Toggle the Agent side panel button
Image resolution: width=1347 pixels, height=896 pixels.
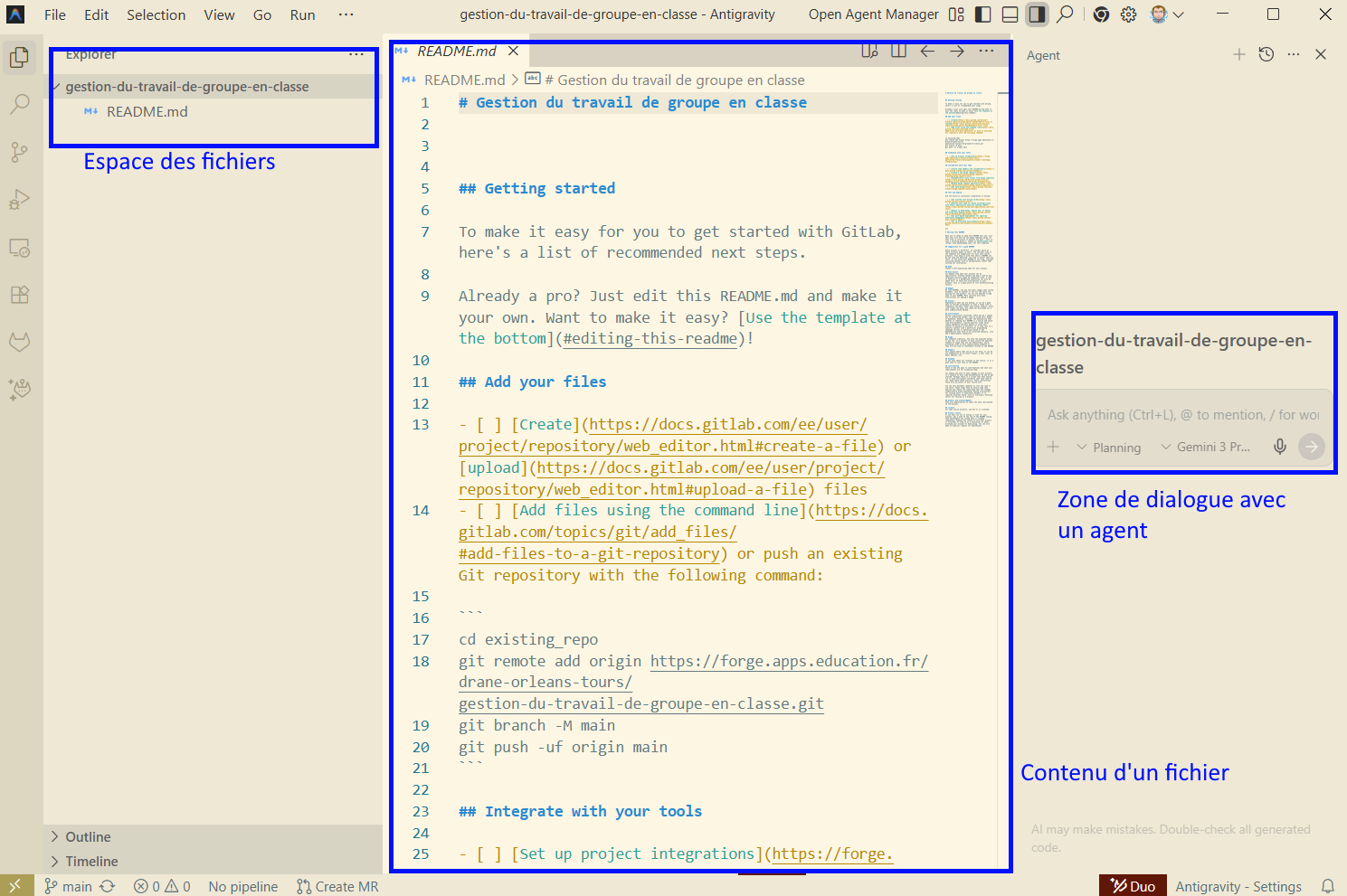(1037, 14)
